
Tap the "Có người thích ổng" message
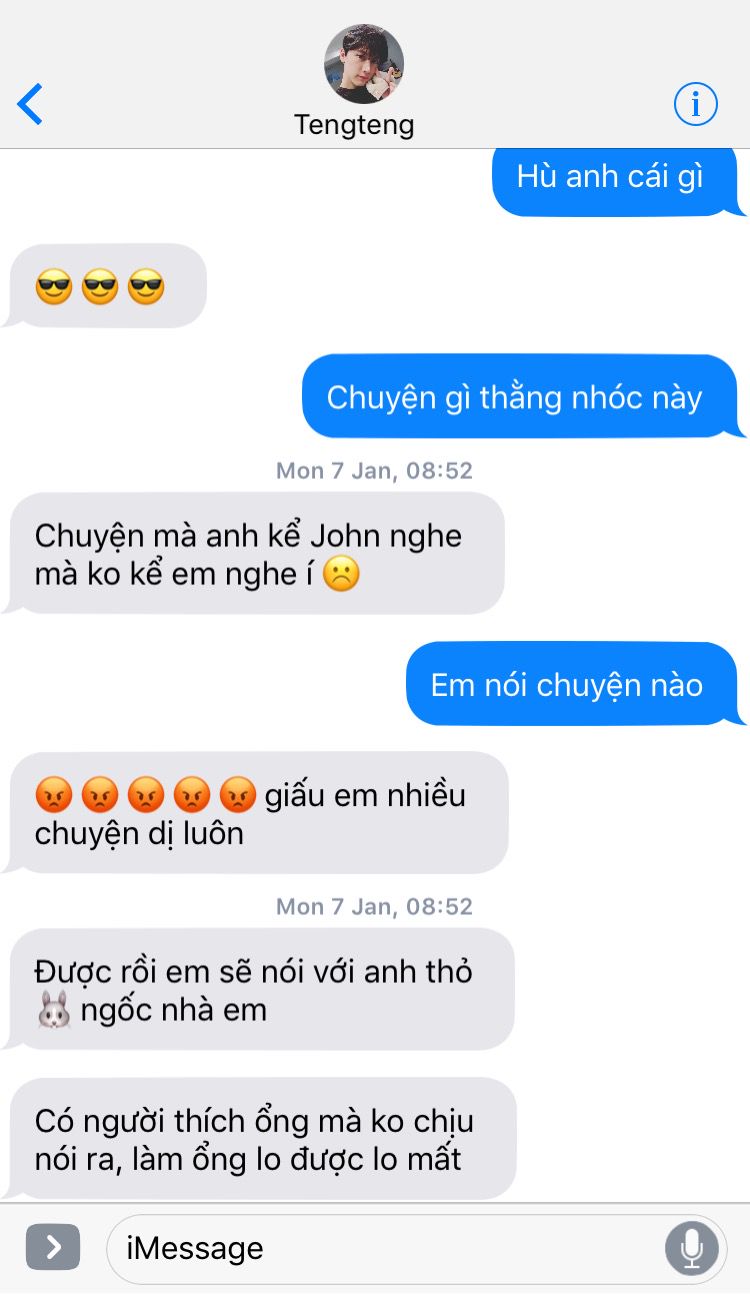pyautogui.click(x=262, y=1139)
